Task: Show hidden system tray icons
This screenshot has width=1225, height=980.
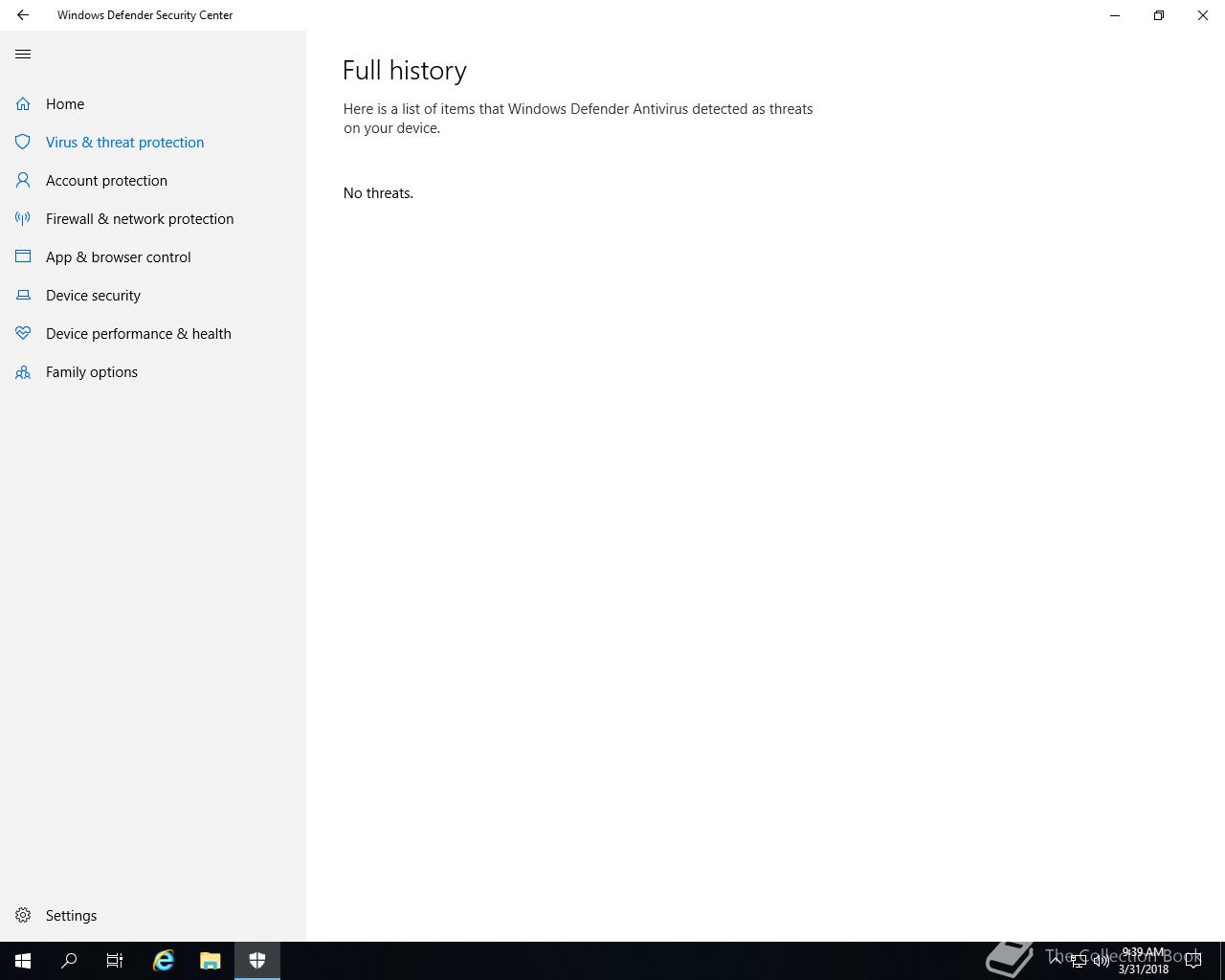Action: (x=1056, y=961)
